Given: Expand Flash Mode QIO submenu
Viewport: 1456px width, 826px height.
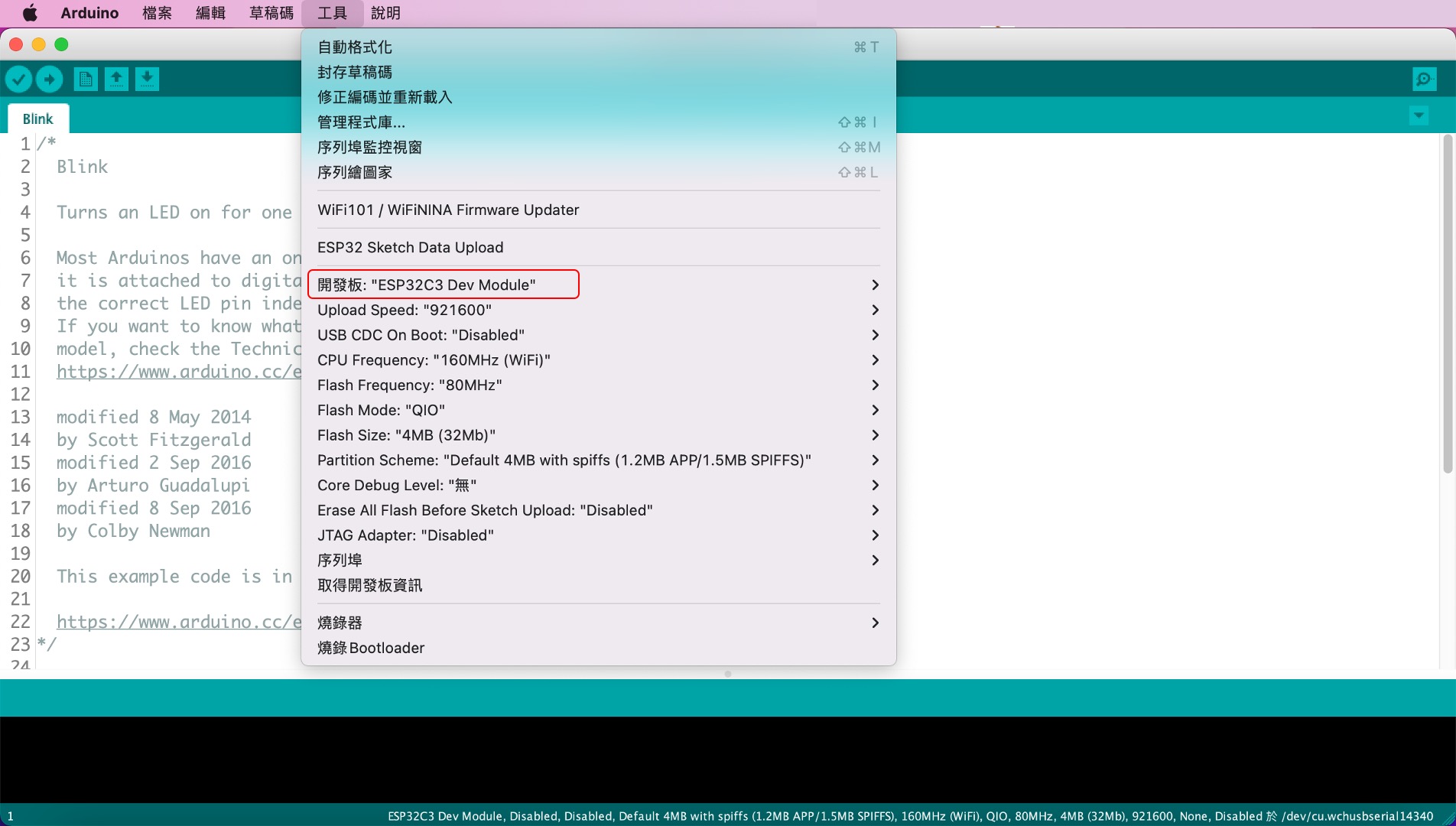Looking at the screenshot, I should tap(599, 410).
